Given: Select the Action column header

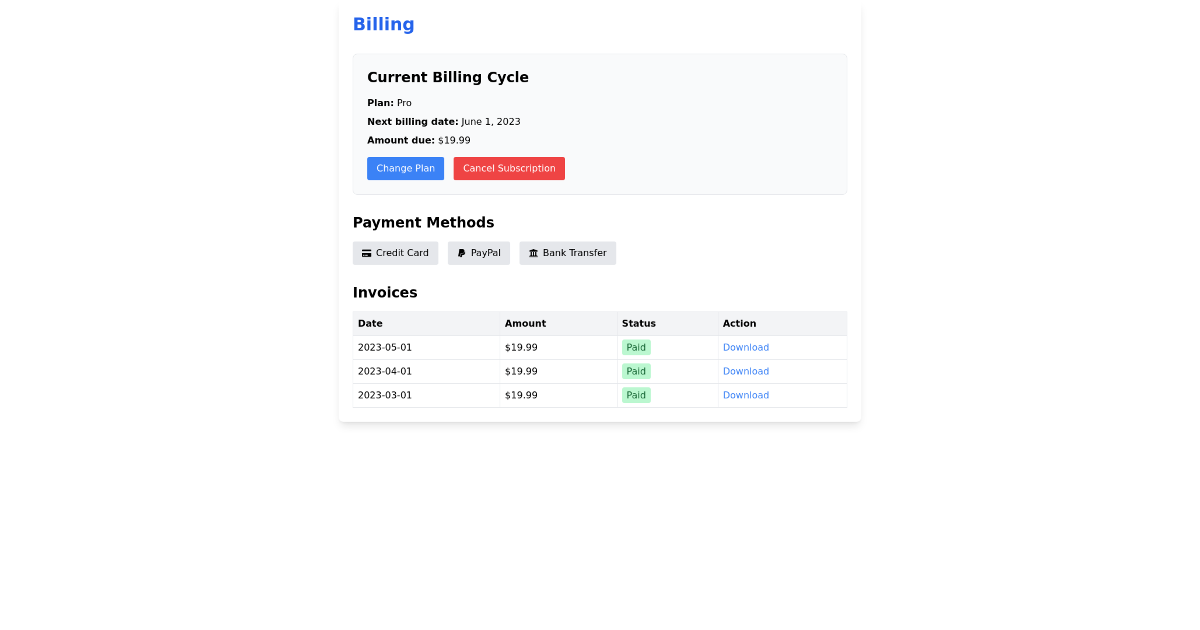Looking at the screenshot, I should coord(739,323).
